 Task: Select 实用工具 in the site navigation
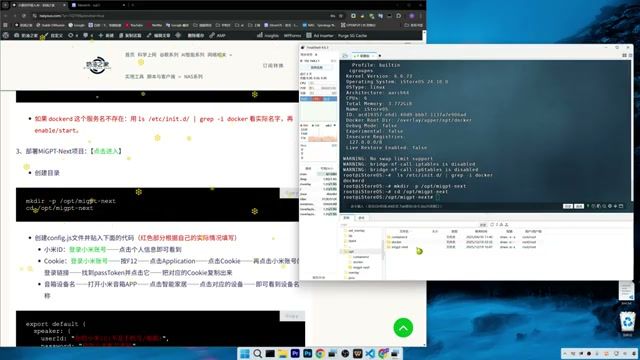click(x=134, y=77)
